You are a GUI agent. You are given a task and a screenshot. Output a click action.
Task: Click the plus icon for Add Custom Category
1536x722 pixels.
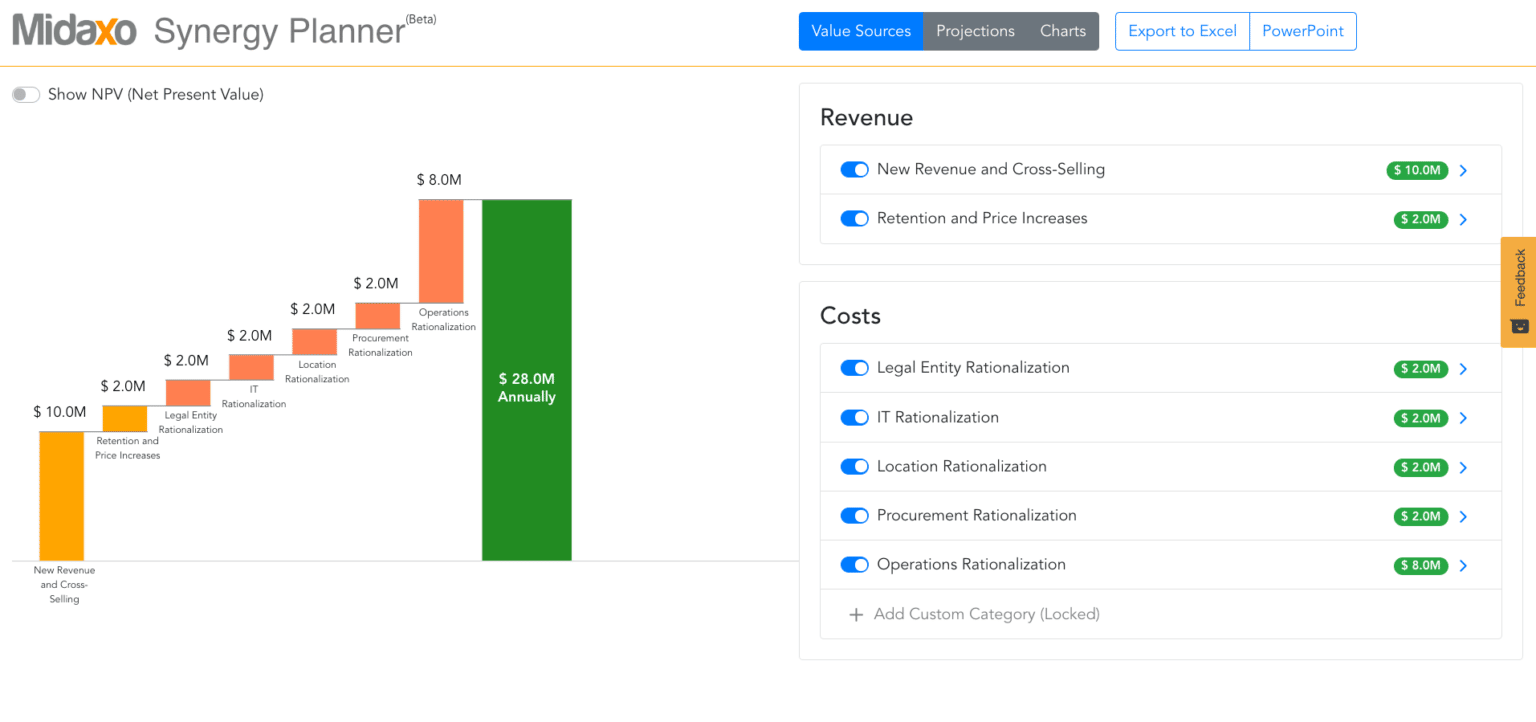(855, 615)
